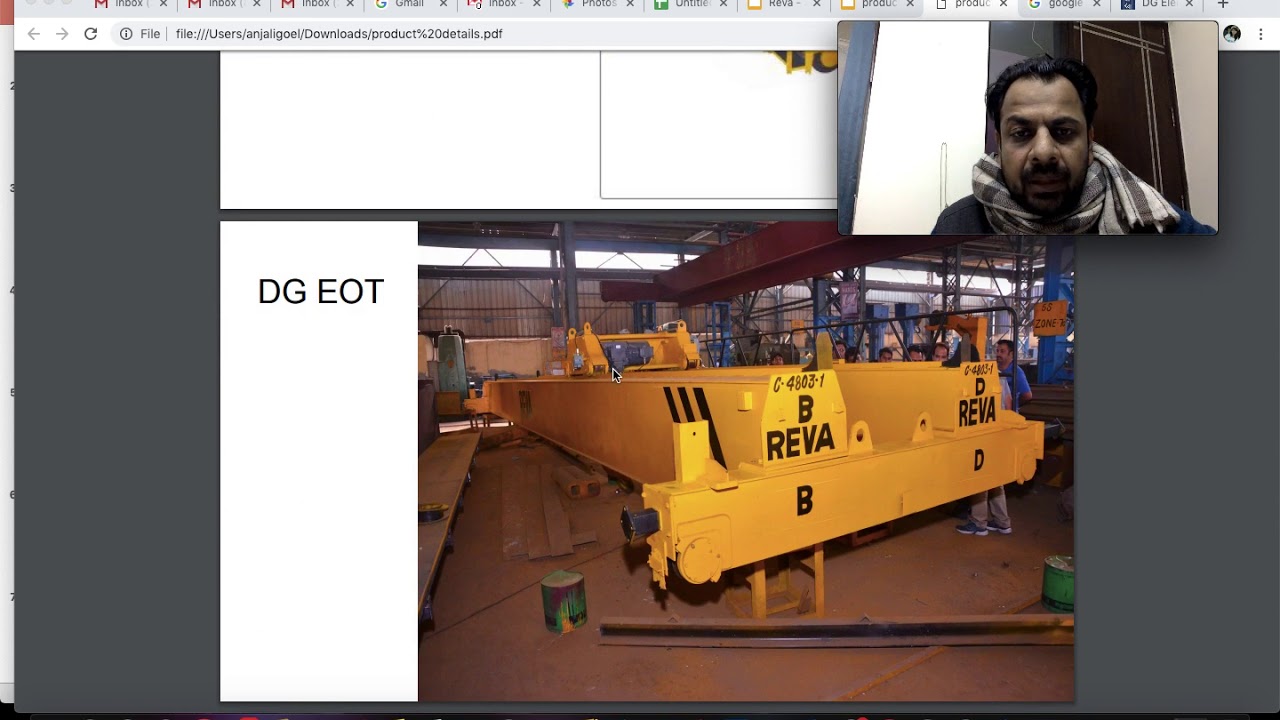Open the Chrome three-dot menu
This screenshot has height=720, width=1280.
point(1261,34)
